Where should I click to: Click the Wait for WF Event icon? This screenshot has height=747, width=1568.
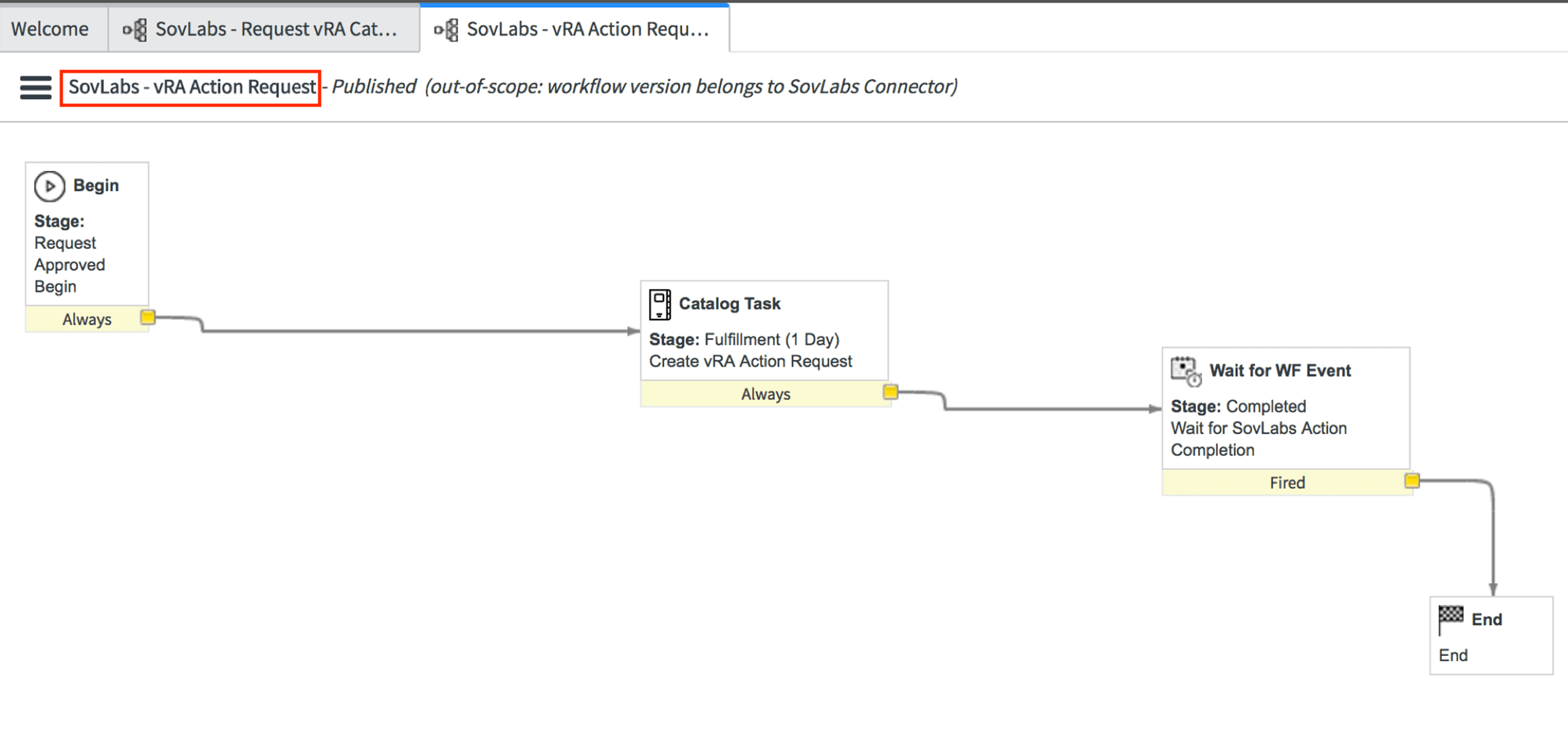click(x=1185, y=371)
